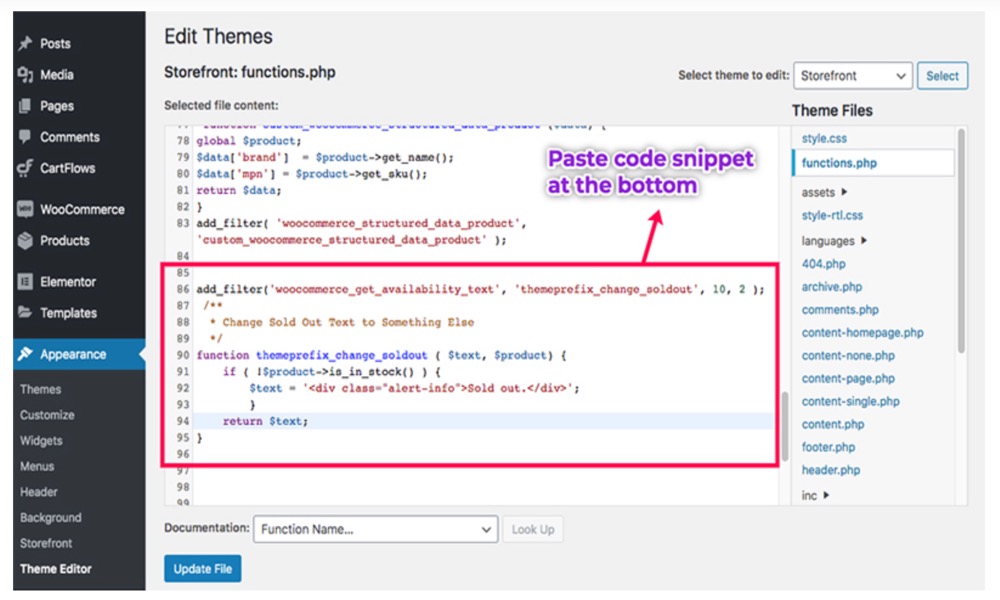Click line 88 Change Sold Out comment

click(x=342, y=323)
